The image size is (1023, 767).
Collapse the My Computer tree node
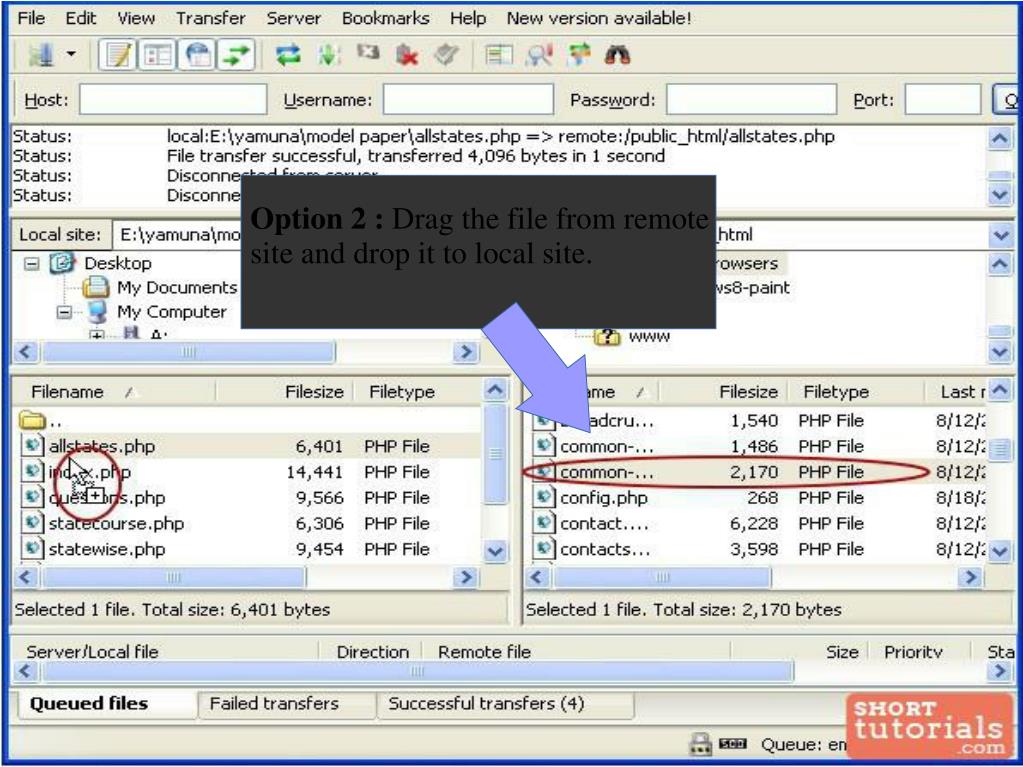click(64, 312)
